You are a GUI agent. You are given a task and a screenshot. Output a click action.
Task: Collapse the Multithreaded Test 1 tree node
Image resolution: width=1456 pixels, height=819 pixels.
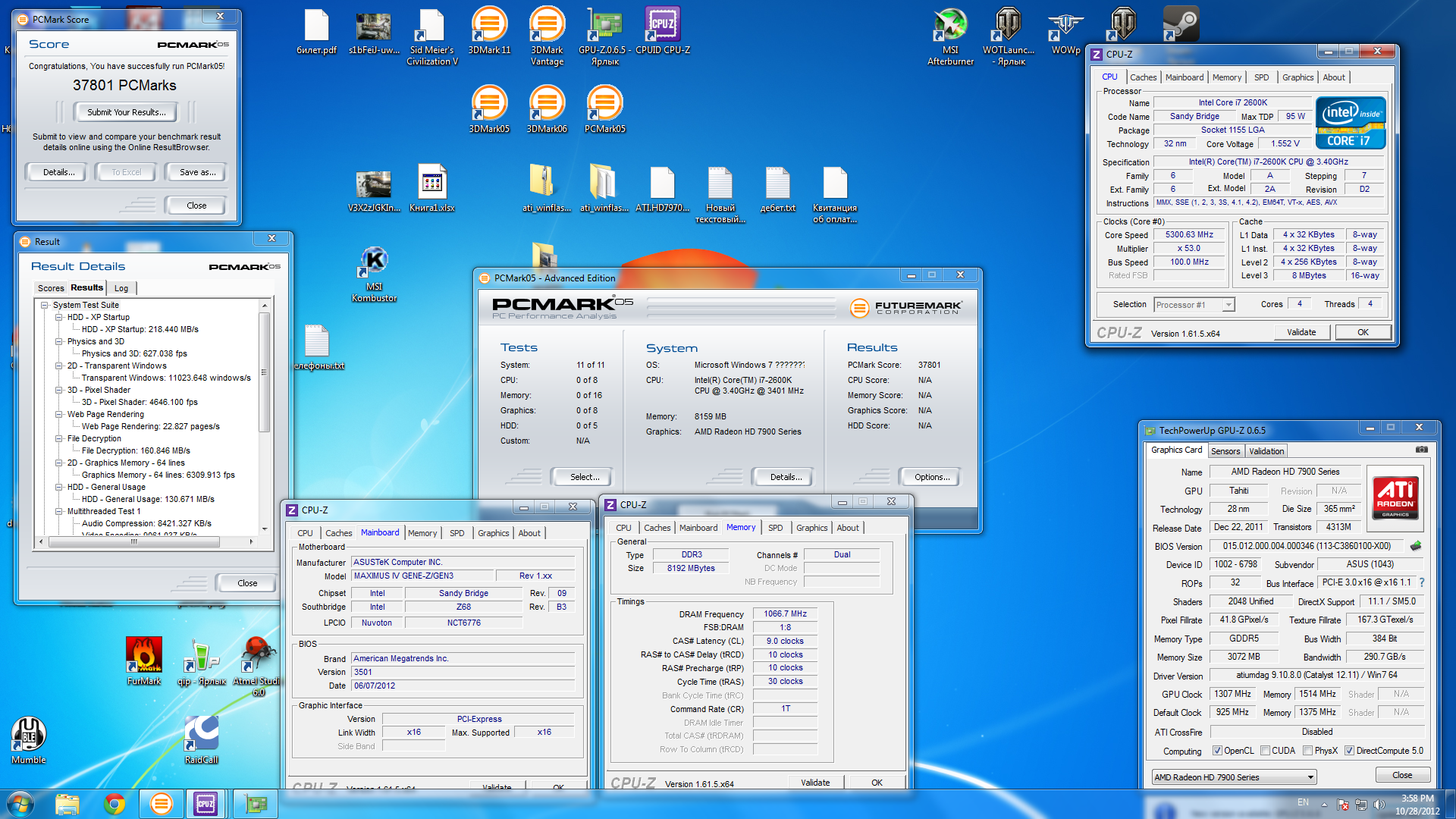[59, 512]
